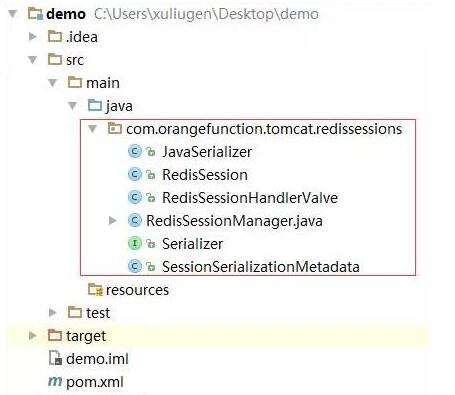This screenshot has width=455, height=395.
Task: Click the RedisSession class icon
Action: point(135,175)
